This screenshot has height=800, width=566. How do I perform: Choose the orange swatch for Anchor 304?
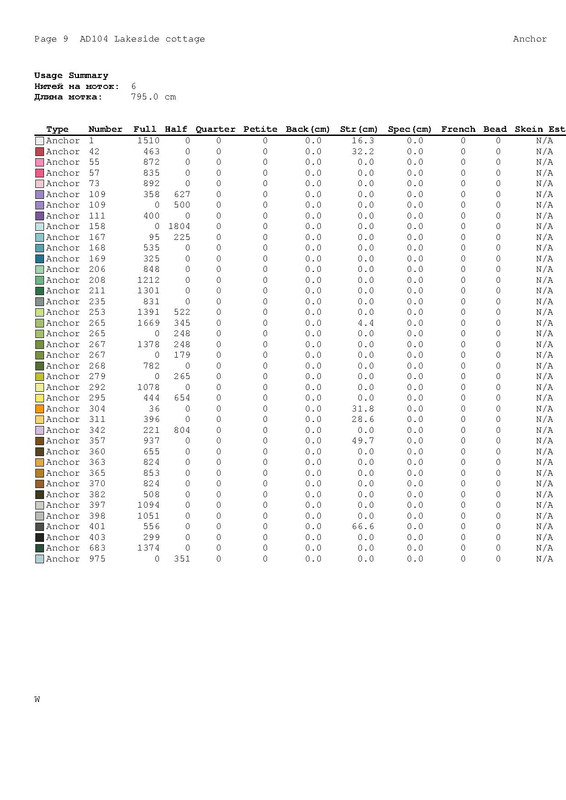tap(39, 409)
